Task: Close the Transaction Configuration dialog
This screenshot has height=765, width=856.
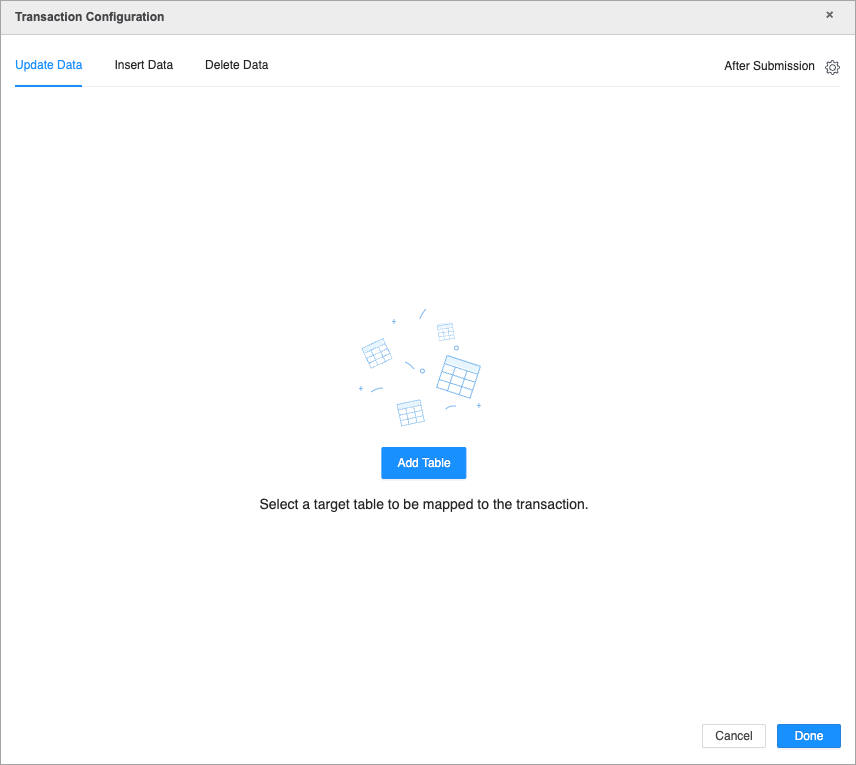Action: click(x=829, y=15)
